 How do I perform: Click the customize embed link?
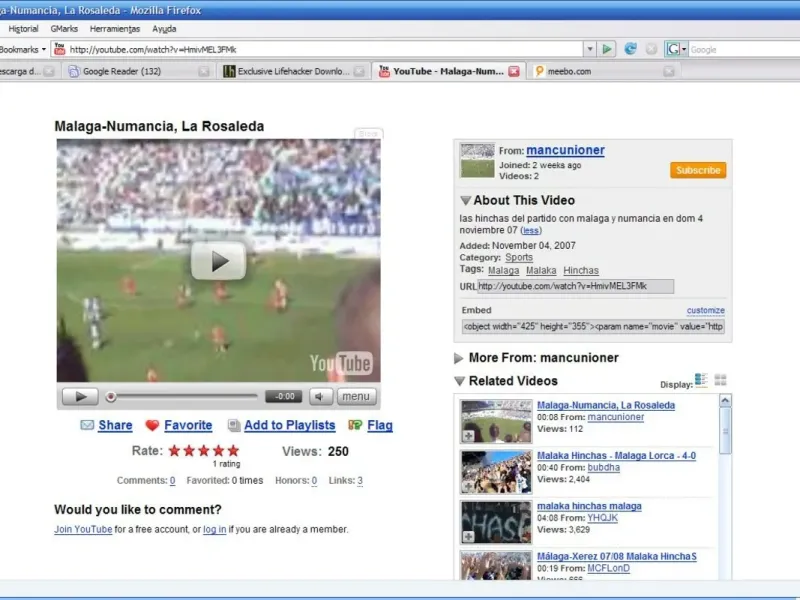click(706, 310)
